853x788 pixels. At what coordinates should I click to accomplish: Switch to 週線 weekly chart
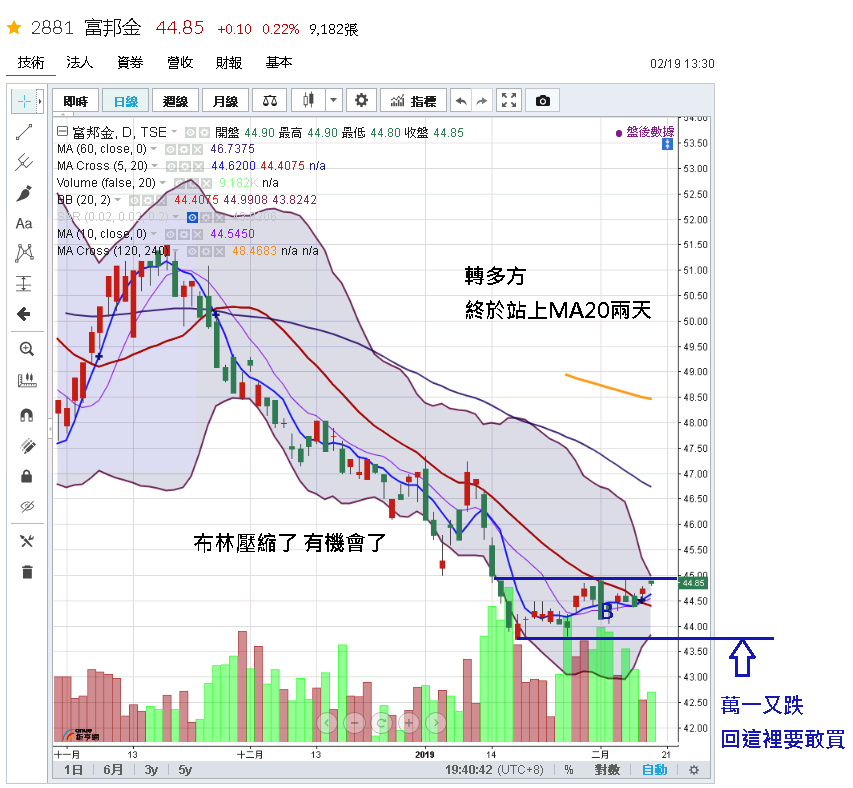click(175, 101)
